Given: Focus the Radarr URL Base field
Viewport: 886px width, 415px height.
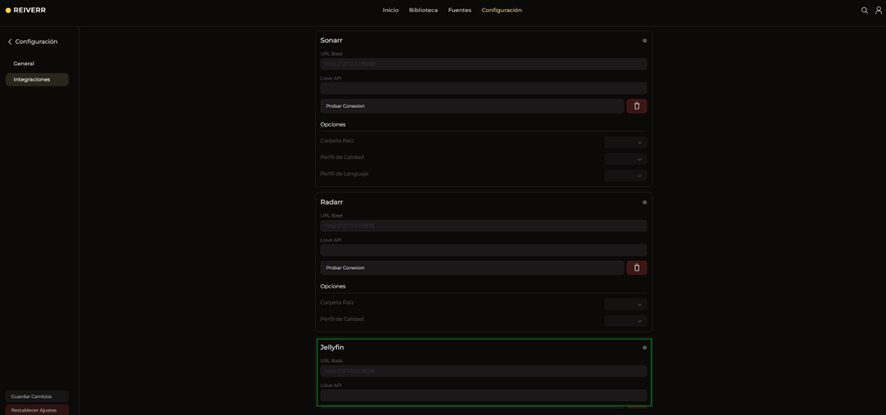Looking at the screenshot, I should tap(484, 226).
